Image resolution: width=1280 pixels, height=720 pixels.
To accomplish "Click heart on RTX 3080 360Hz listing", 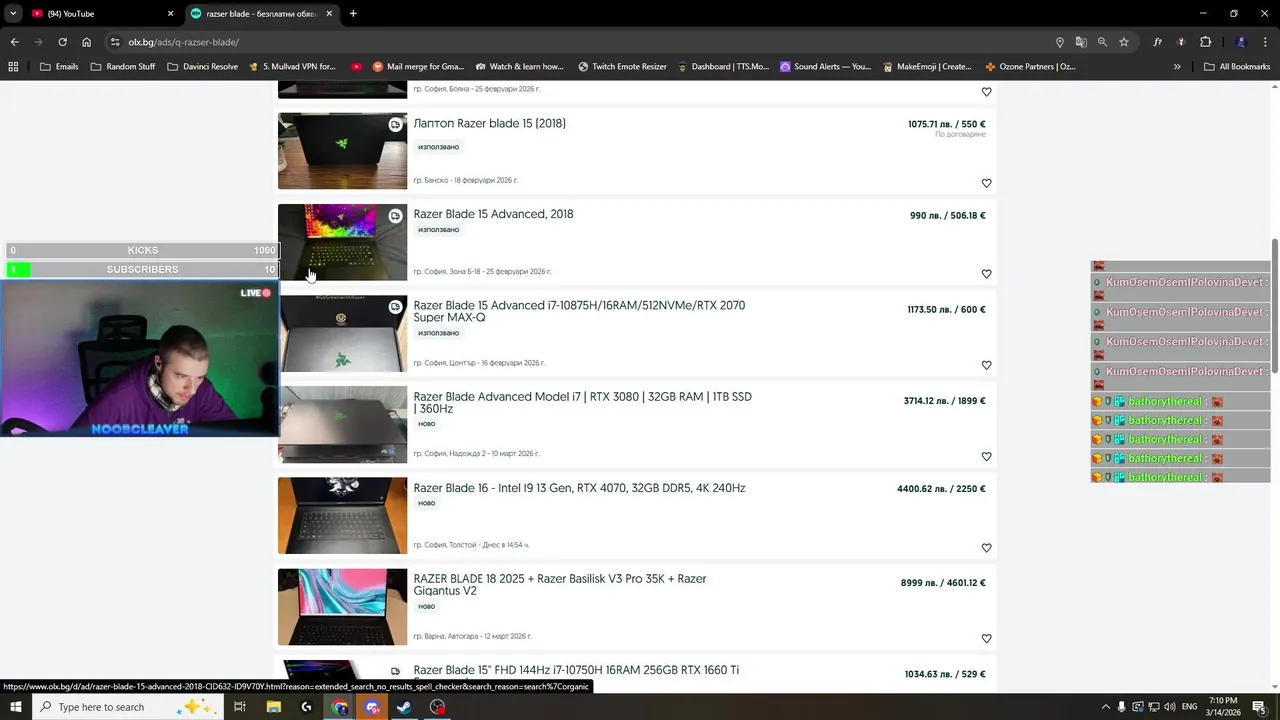I will point(986,457).
